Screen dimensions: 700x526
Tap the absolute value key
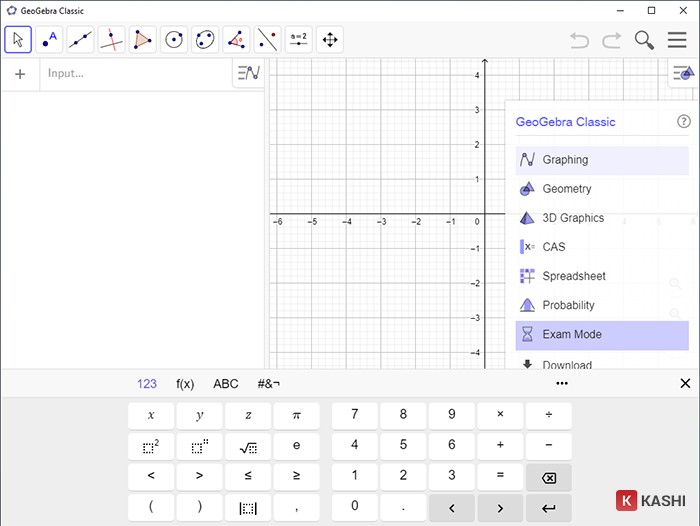pyautogui.click(x=248, y=507)
